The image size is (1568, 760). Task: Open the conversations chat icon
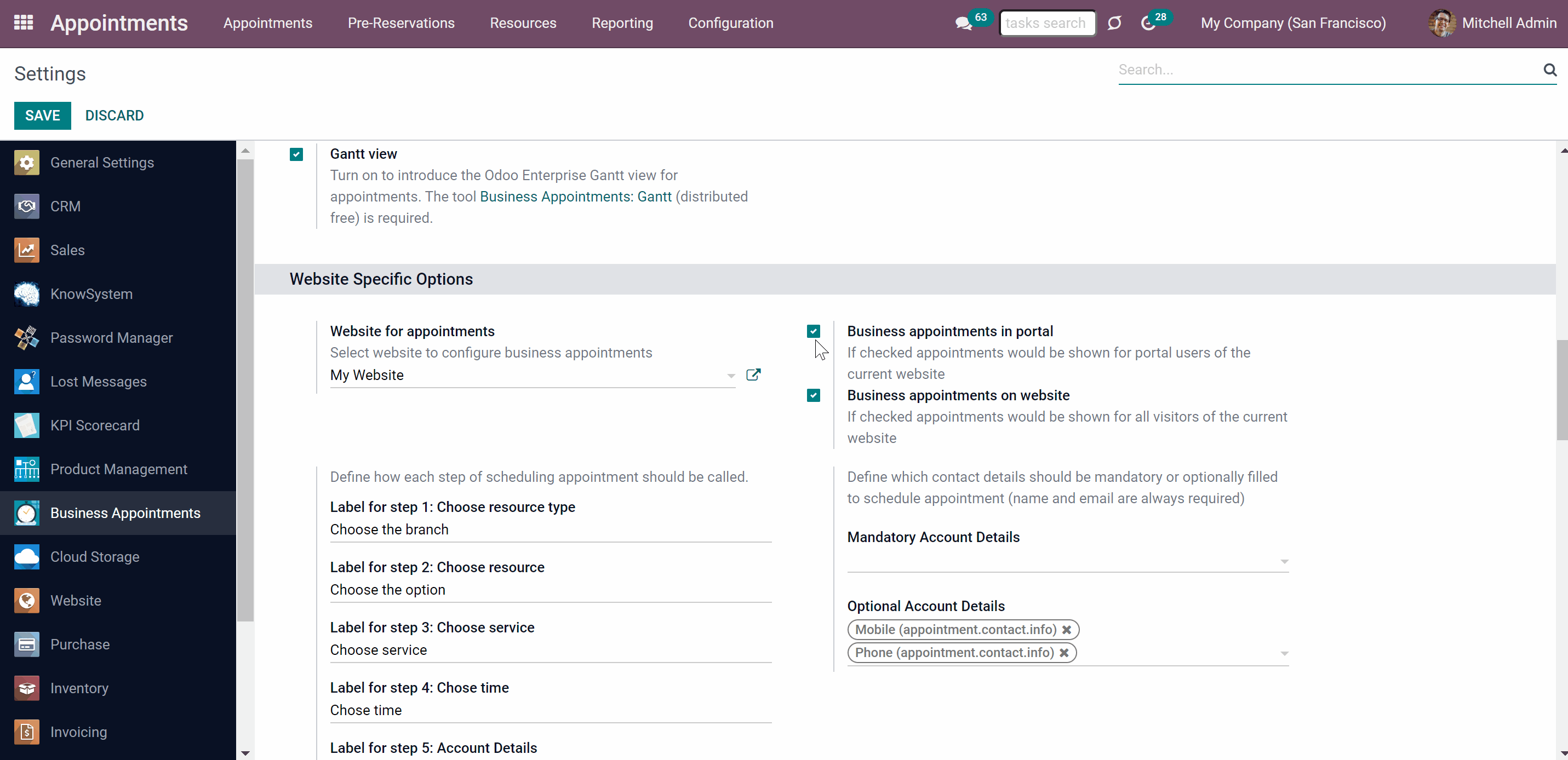[964, 24]
